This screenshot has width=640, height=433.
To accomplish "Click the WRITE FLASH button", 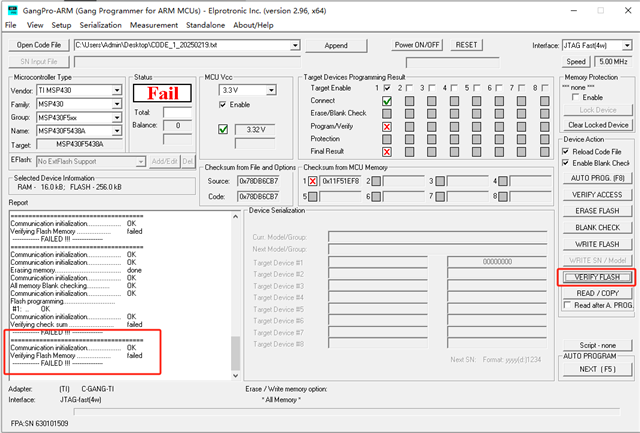I will point(598,244).
